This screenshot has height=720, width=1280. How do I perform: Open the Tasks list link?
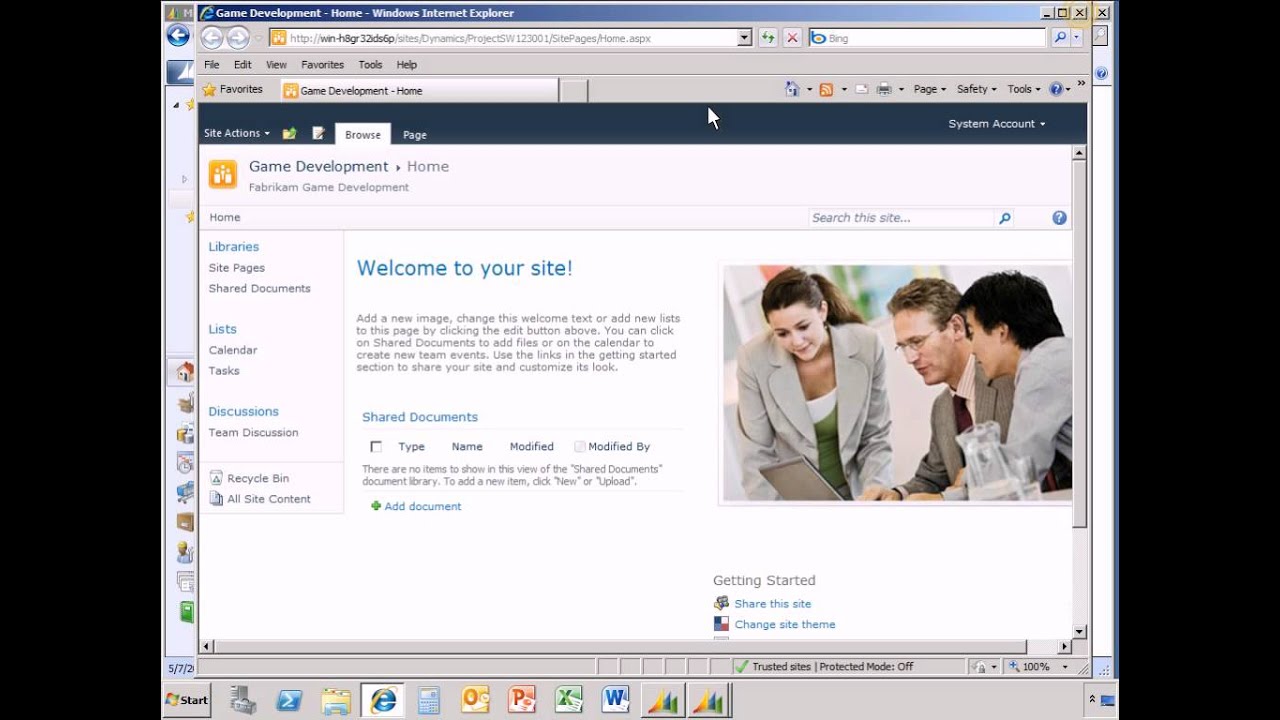224,370
